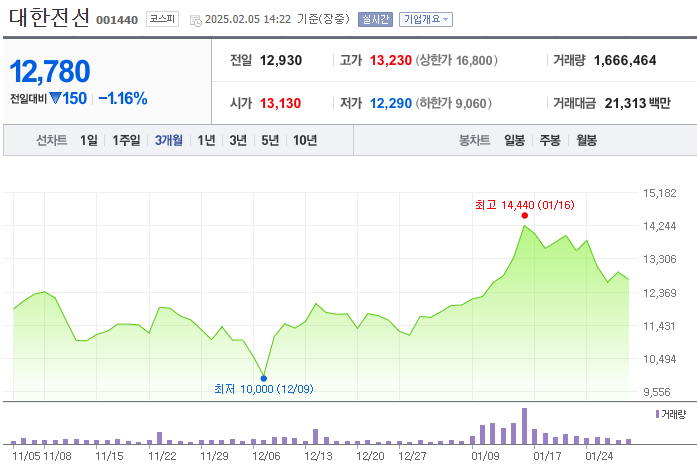Click the 실시간 real-time badge
This screenshot has height=475, width=697.
coord(375,19)
